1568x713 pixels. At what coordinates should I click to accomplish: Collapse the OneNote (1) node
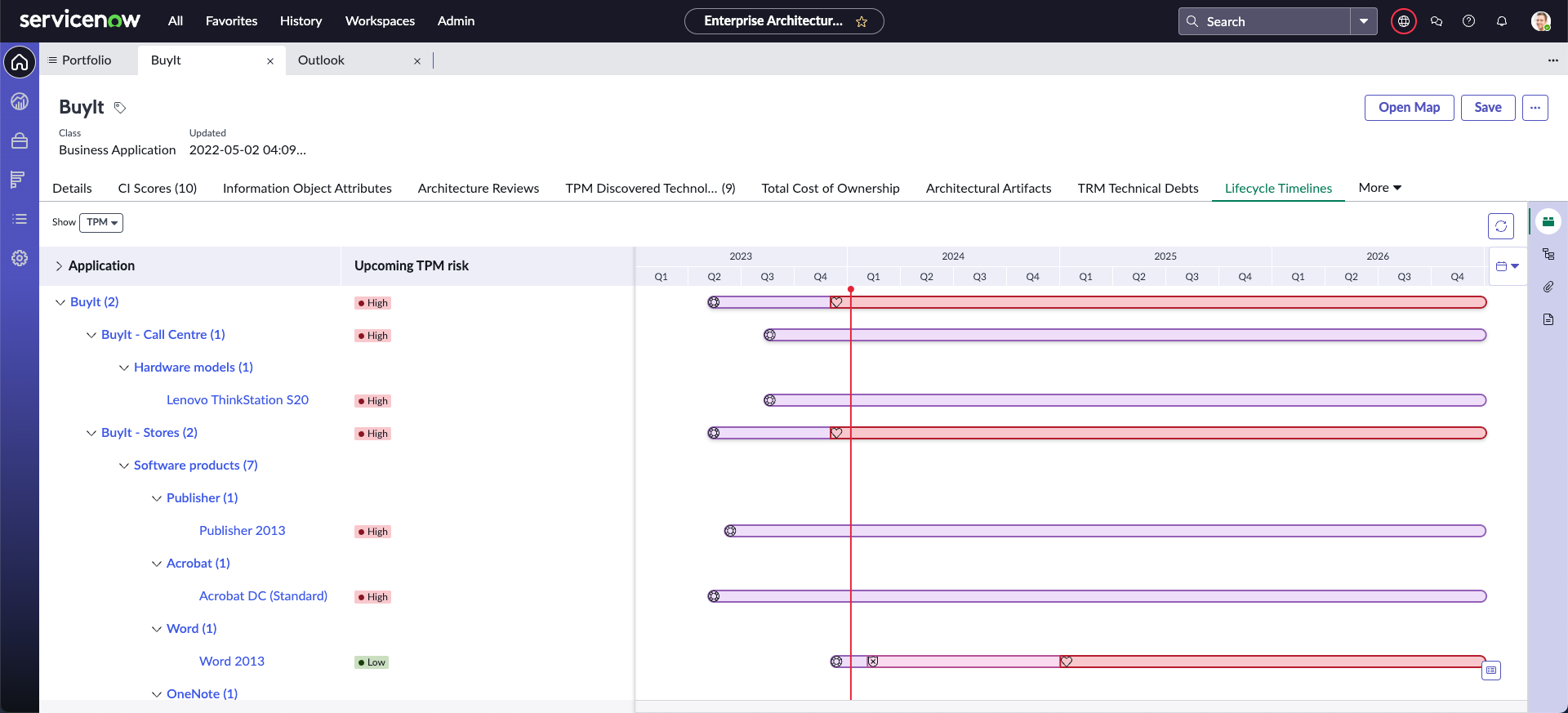tap(157, 694)
